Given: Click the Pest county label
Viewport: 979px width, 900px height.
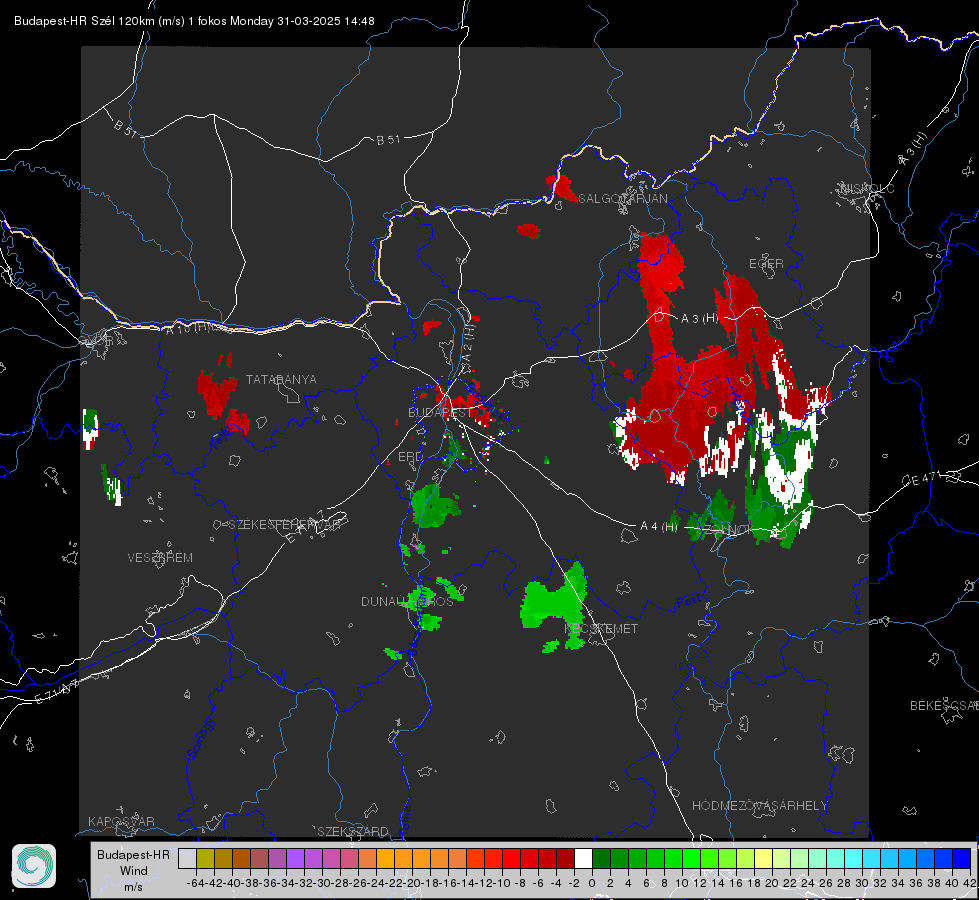Looking at the screenshot, I should (689, 602).
